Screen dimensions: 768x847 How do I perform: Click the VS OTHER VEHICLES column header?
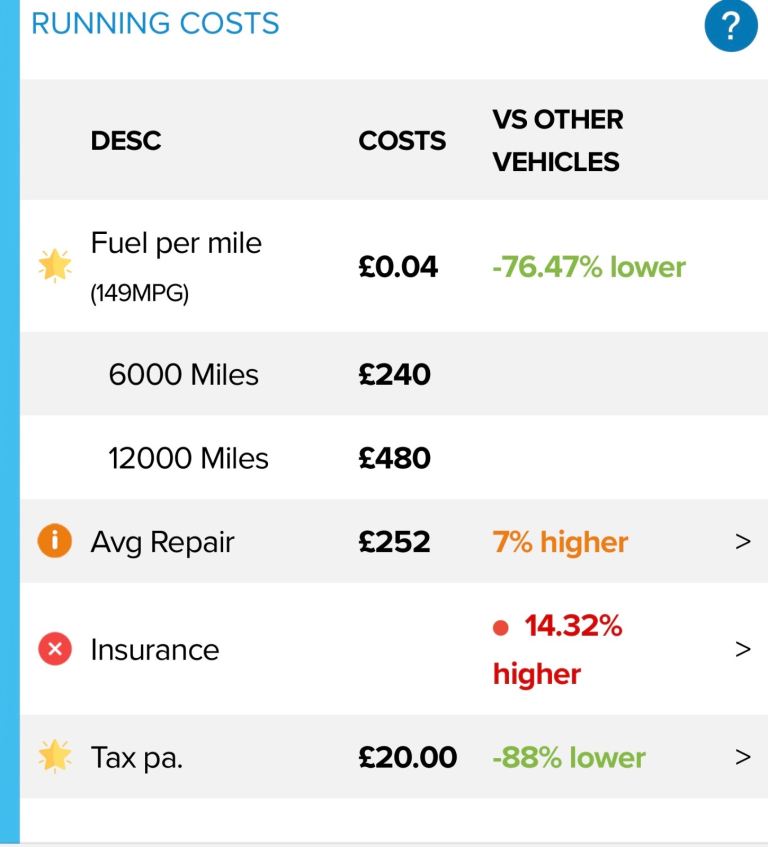click(x=557, y=140)
